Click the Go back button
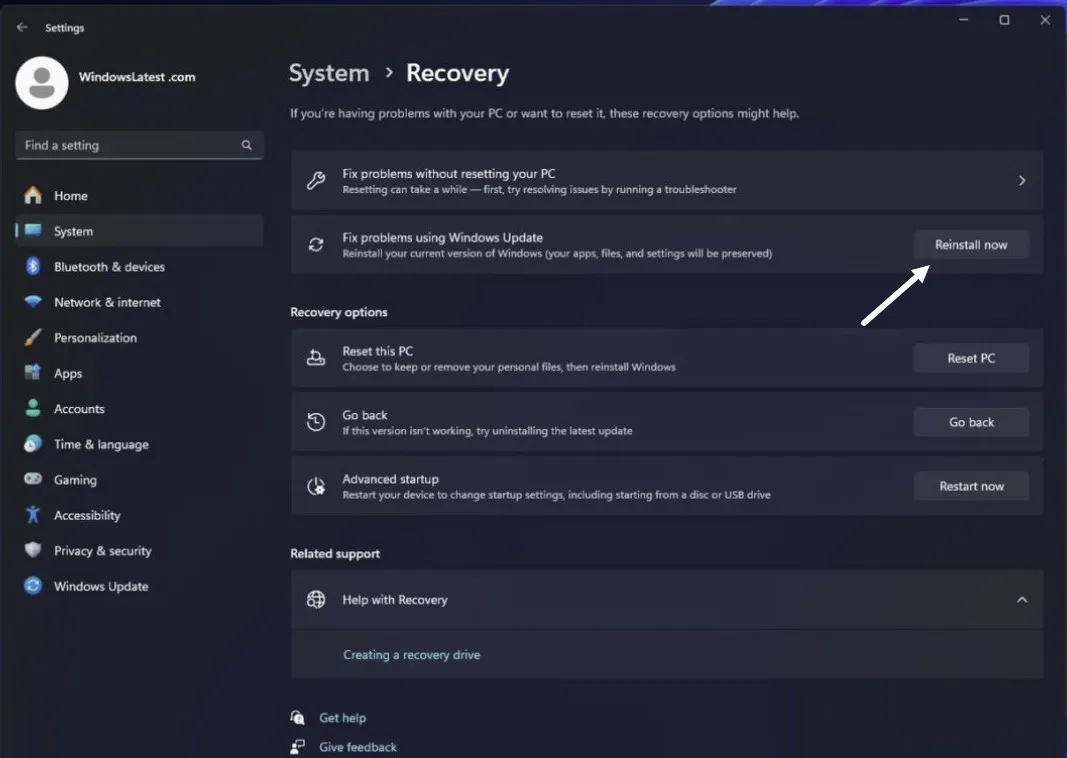This screenshot has width=1067, height=758. coord(971,422)
